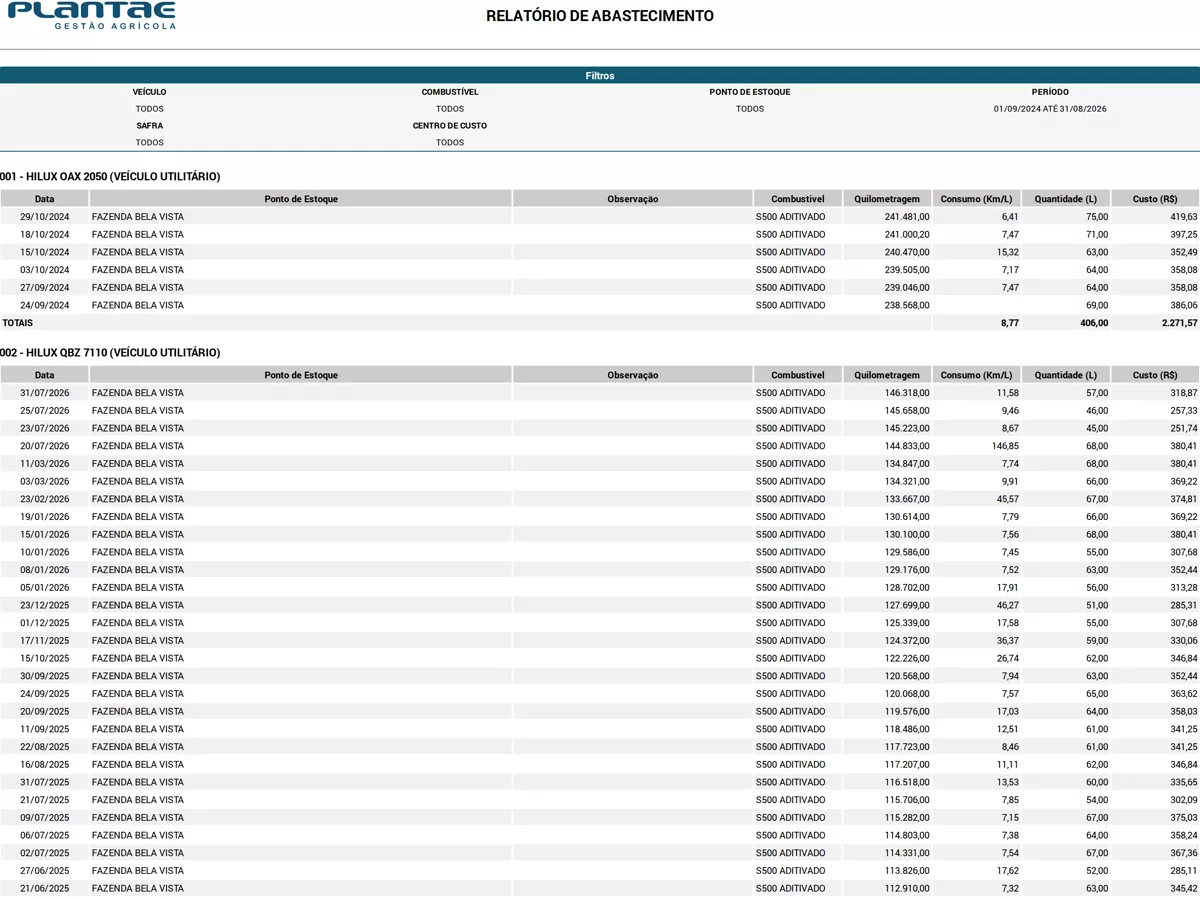The width and height of the screenshot is (1200, 900).
Task: Select the period value '01/09/2024 ATÉ 31/08/2026'
Action: pos(1050,109)
